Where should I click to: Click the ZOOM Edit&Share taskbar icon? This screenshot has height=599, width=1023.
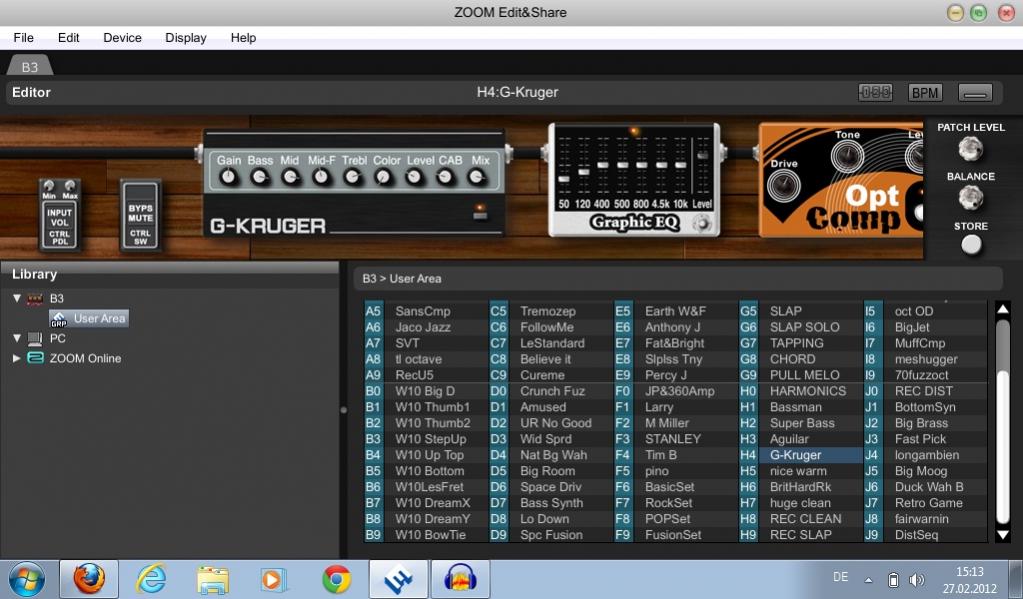(x=398, y=579)
